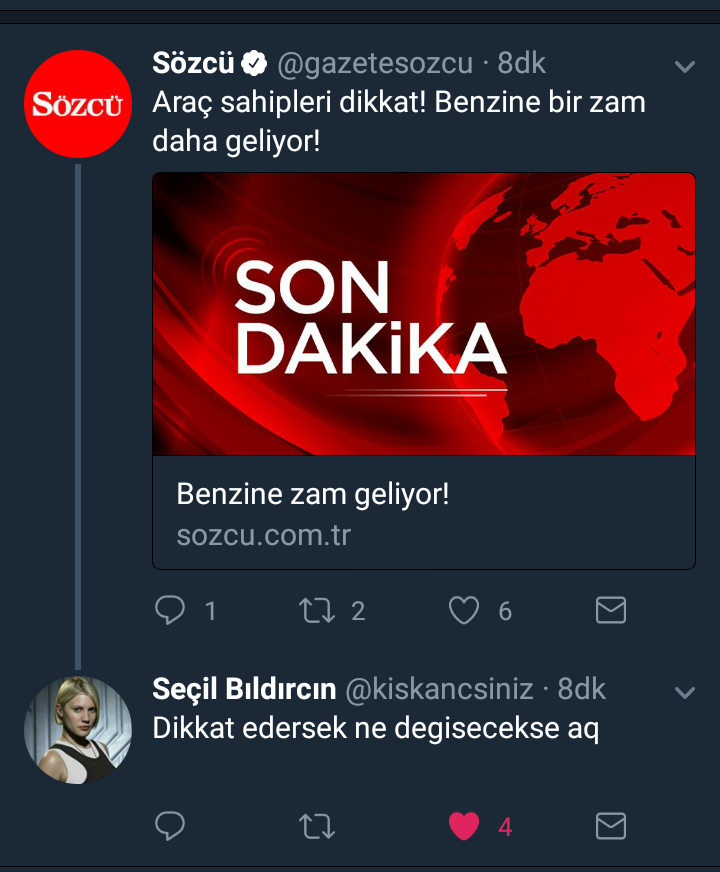Screen dimensions: 720x872
Task: Open the 'Benzine zam geliyor!' headline link
Action: (313, 494)
